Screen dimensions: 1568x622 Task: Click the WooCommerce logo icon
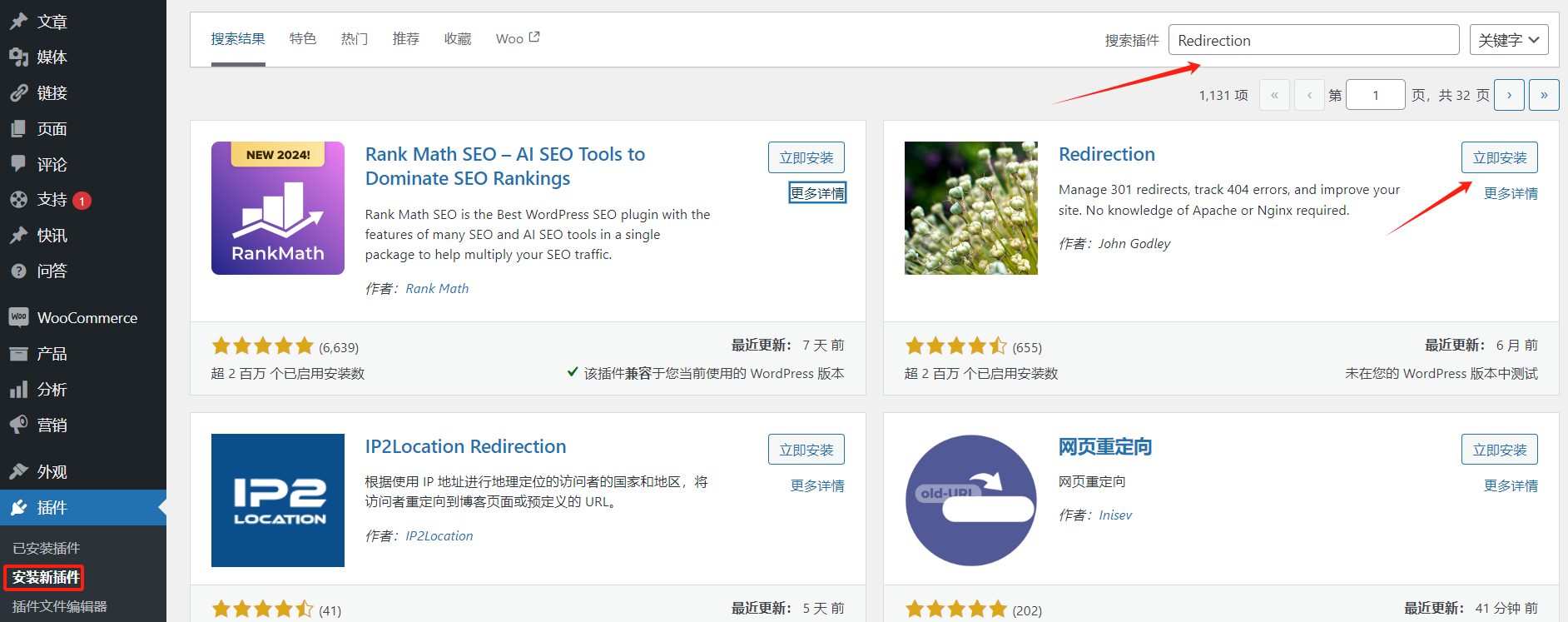click(x=18, y=317)
